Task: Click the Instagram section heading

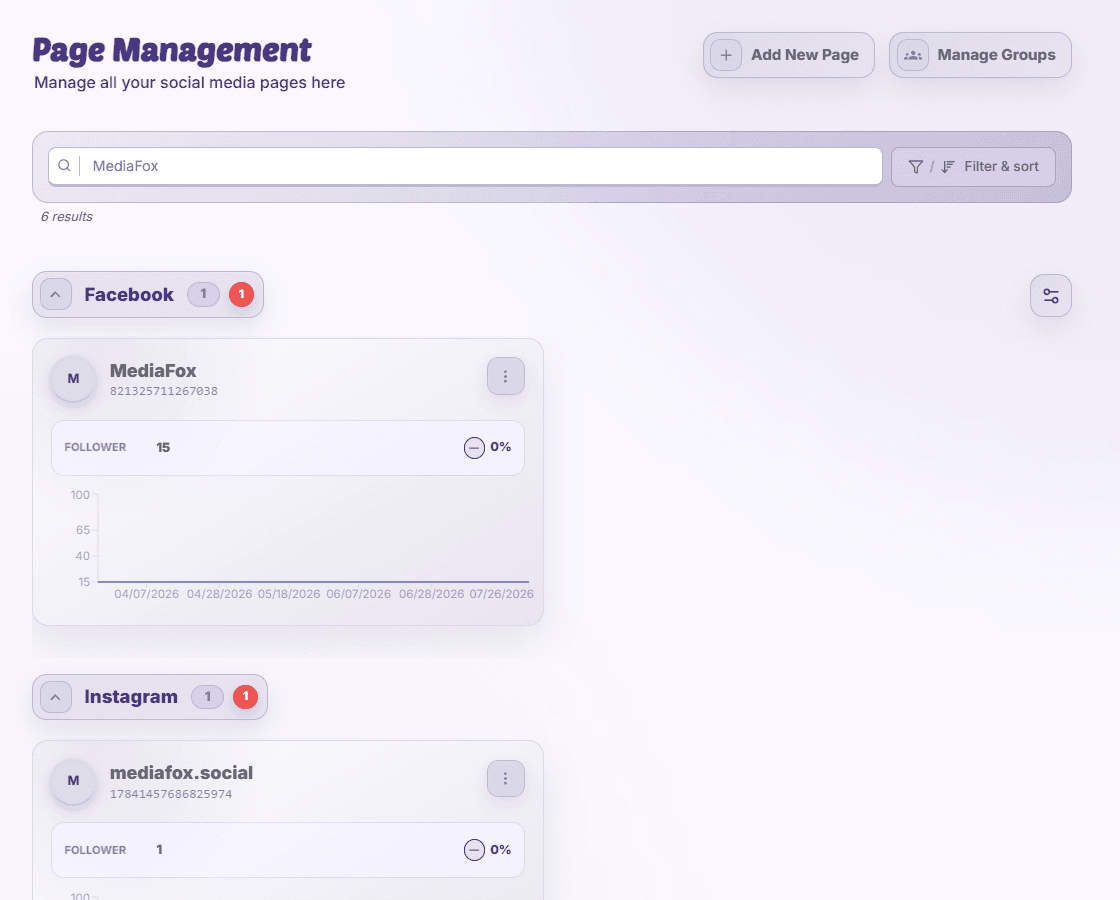Action: pos(131,697)
